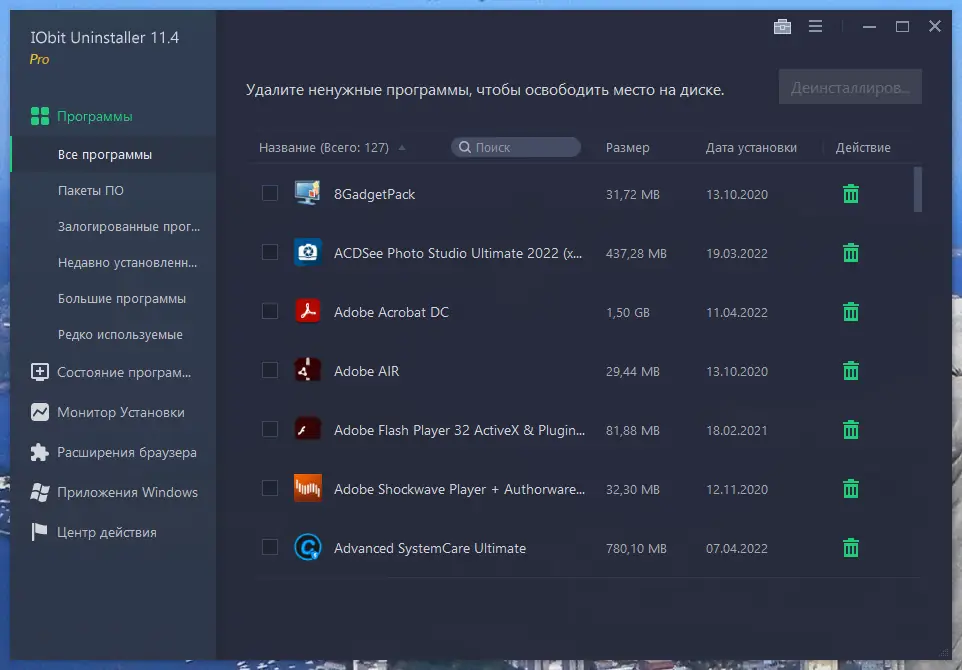The image size is (962, 670).
Task: Toggle the sort arrow beside Название column
Action: [x=402, y=148]
